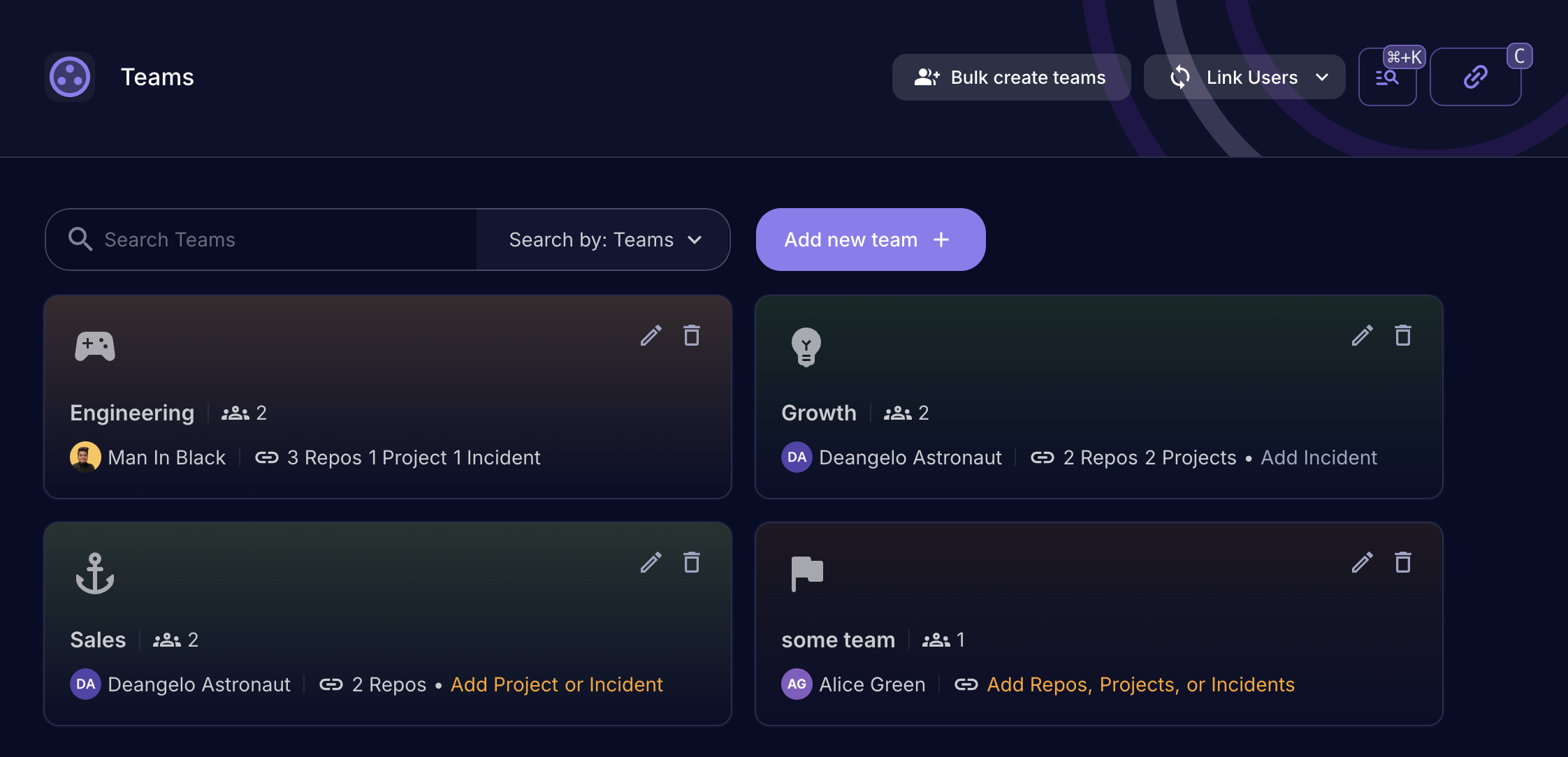This screenshot has width=1568, height=757.
Task: Delete some team using the trash icon
Action: [1403, 562]
